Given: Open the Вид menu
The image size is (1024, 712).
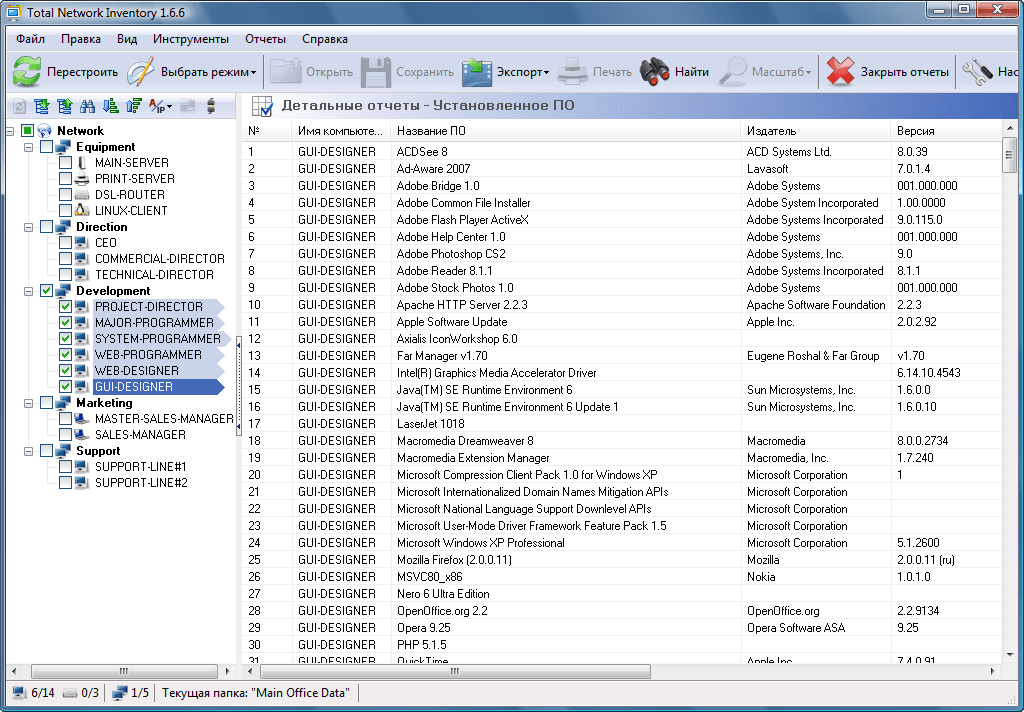Looking at the screenshot, I should [x=127, y=39].
